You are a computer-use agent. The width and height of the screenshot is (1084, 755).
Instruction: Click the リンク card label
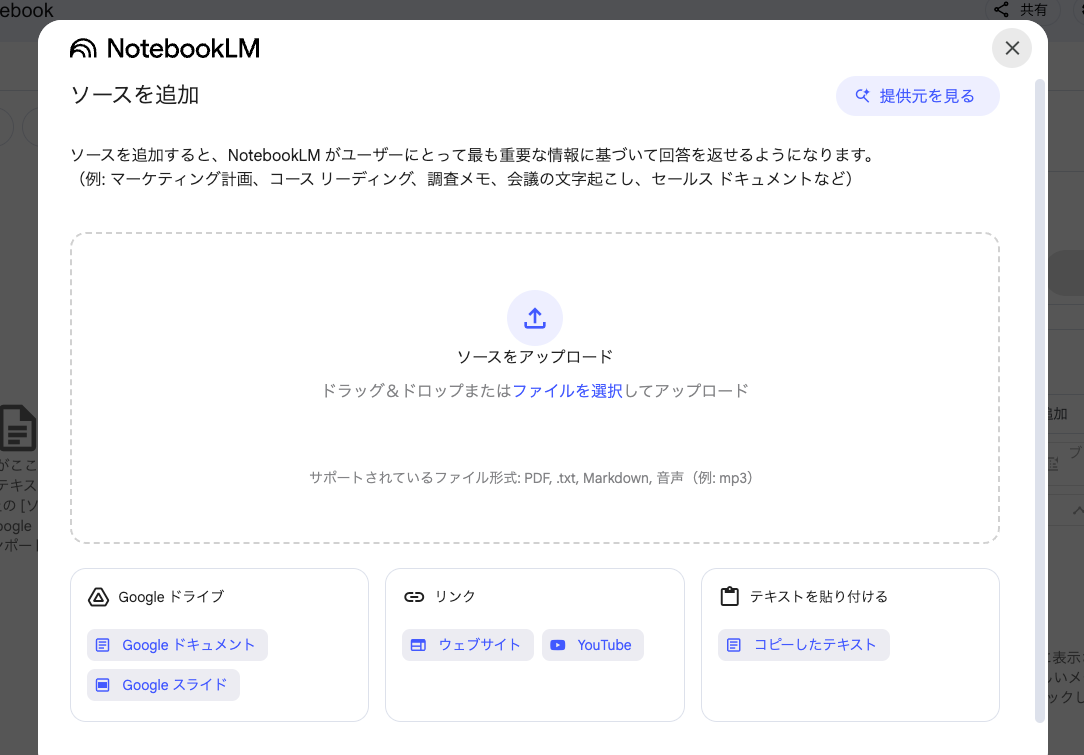click(x=455, y=597)
